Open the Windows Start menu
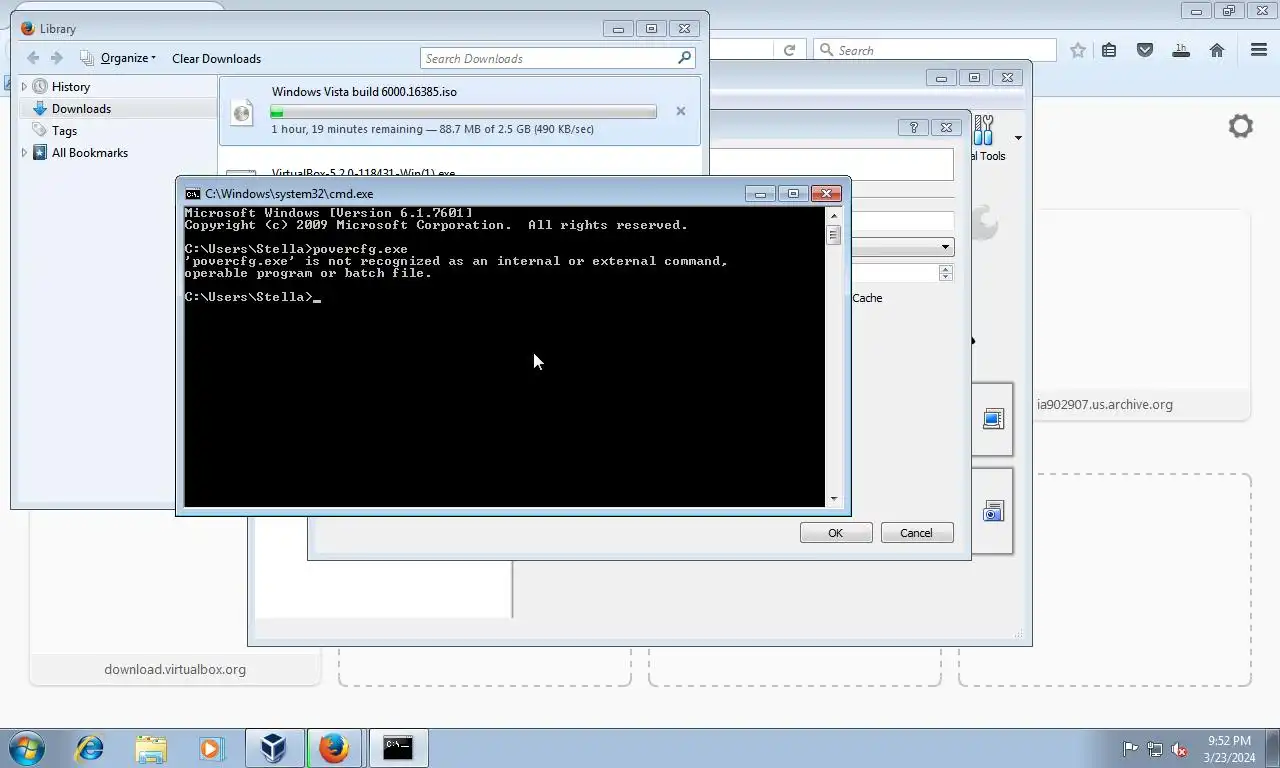This screenshot has height=768, width=1280. point(27,748)
